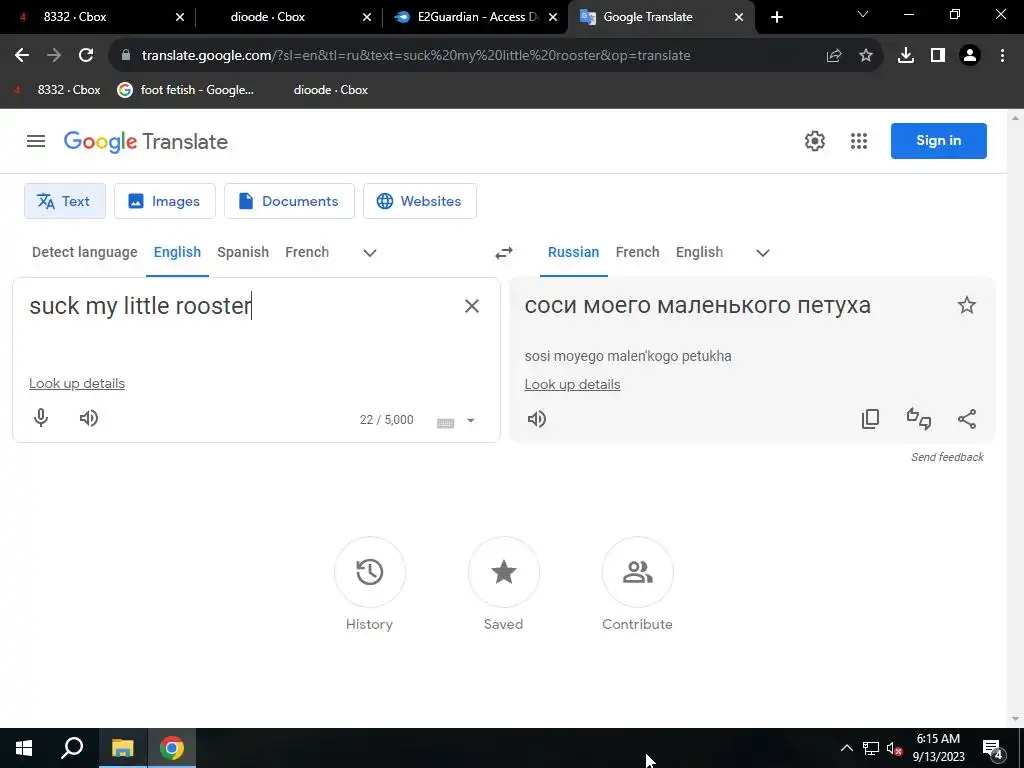Screen dimensions: 1024x768
Task: Open the notification center
Action: (x=993, y=749)
